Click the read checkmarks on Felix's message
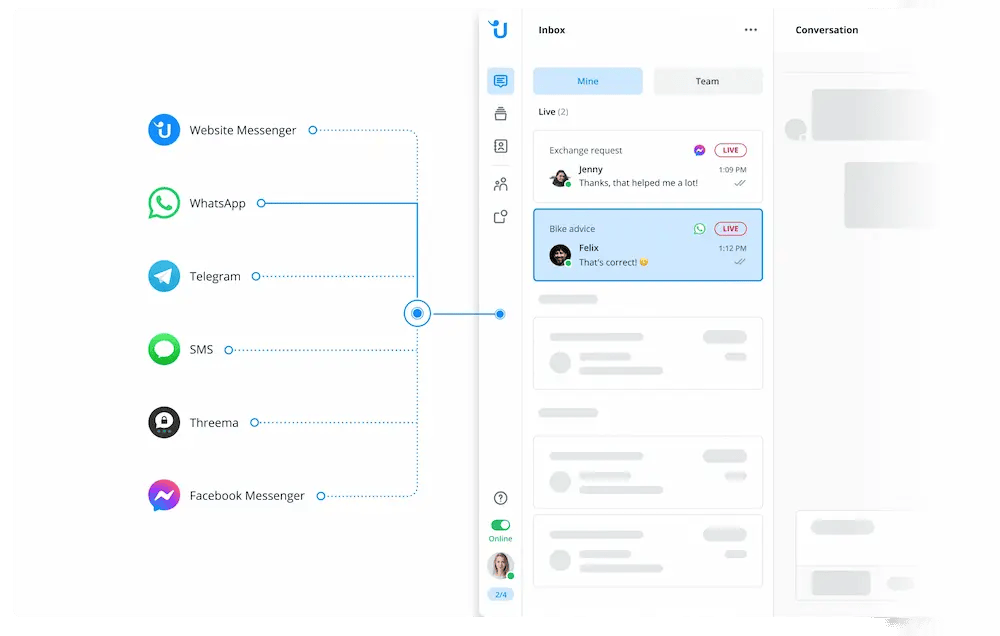This screenshot has width=1000, height=636. click(740, 262)
